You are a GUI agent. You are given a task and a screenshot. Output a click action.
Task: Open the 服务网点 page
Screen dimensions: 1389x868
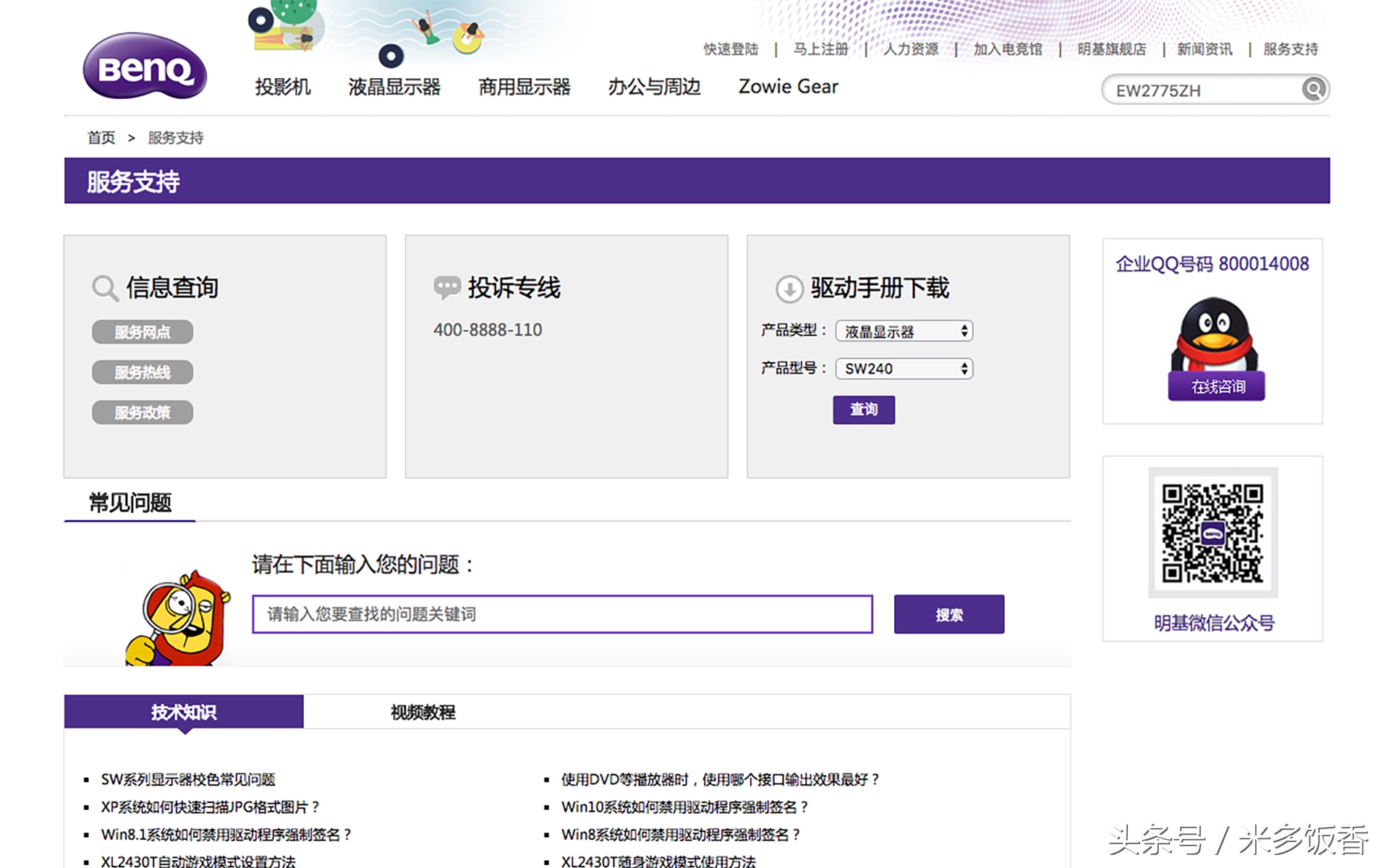click(143, 332)
